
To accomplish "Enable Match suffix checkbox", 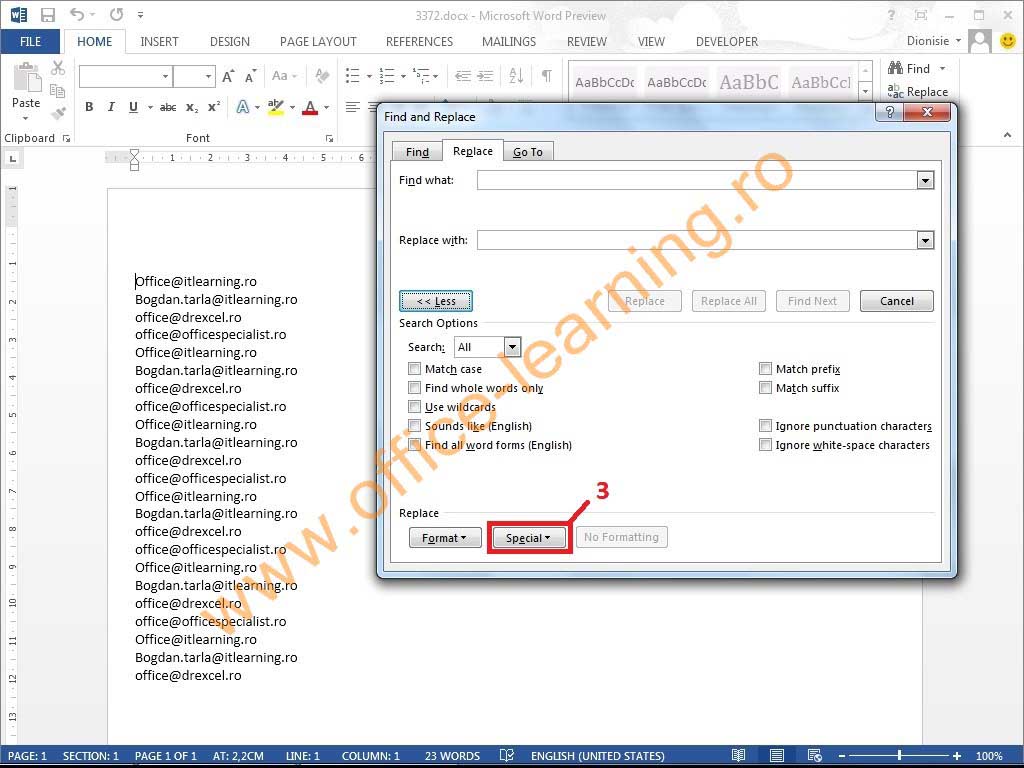I will pos(765,388).
